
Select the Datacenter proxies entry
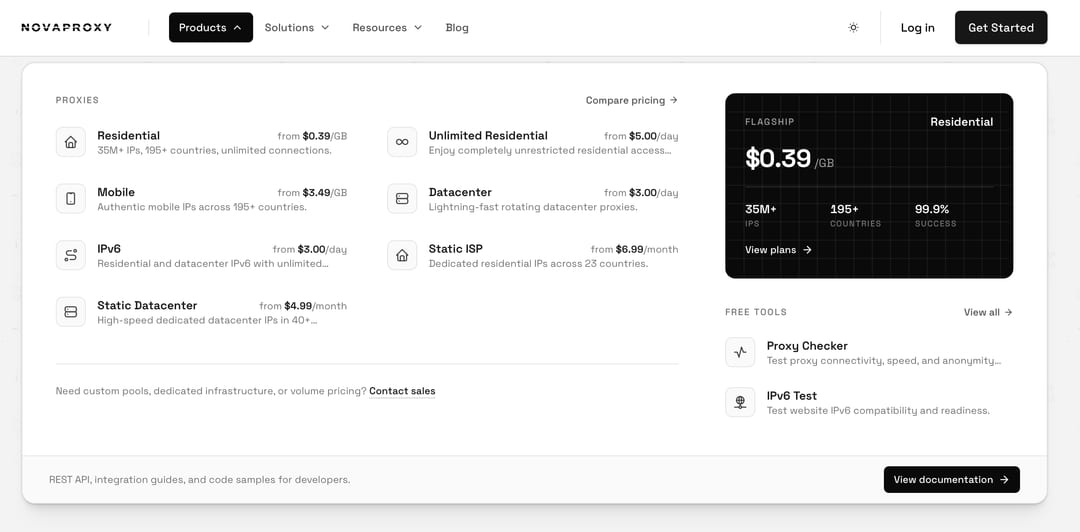[532, 198]
